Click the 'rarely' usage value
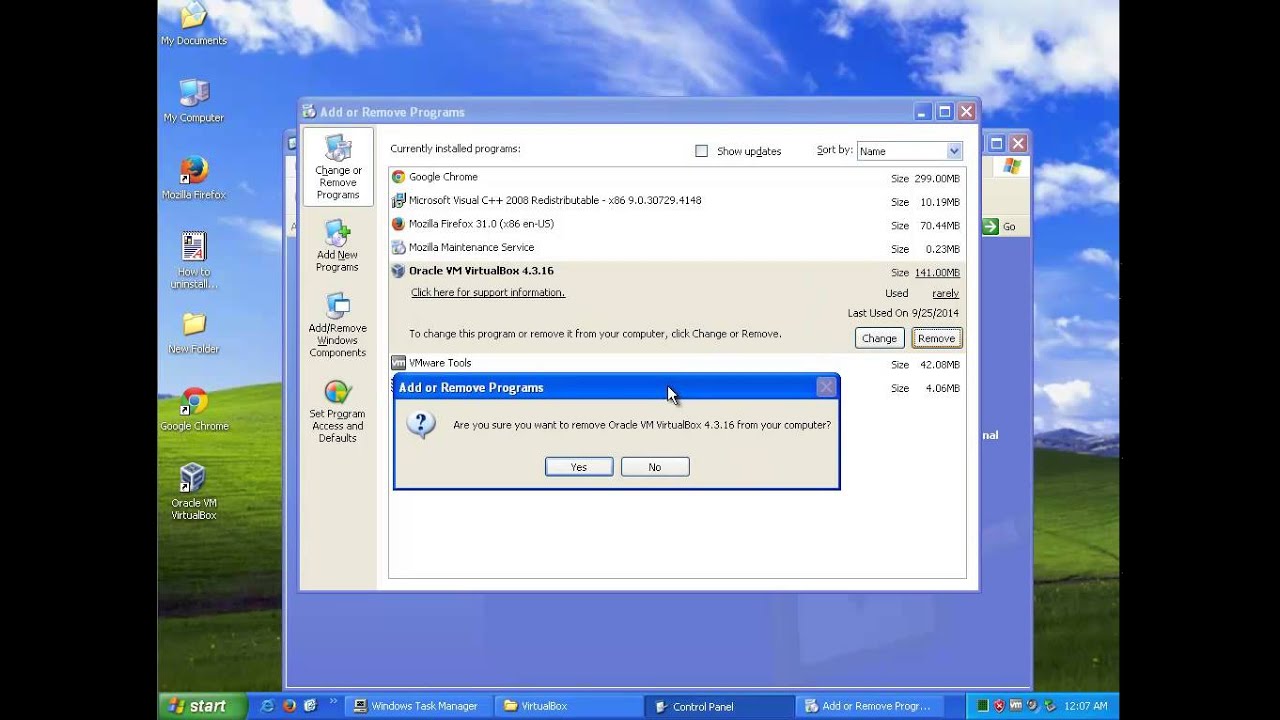The width and height of the screenshot is (1280, 720). tap(945, 294)
